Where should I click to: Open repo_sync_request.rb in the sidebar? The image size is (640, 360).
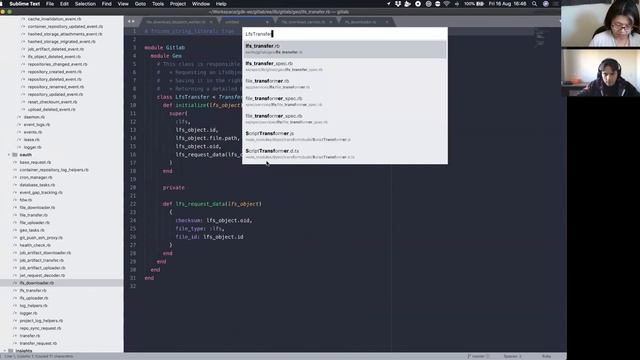[40, 328]
